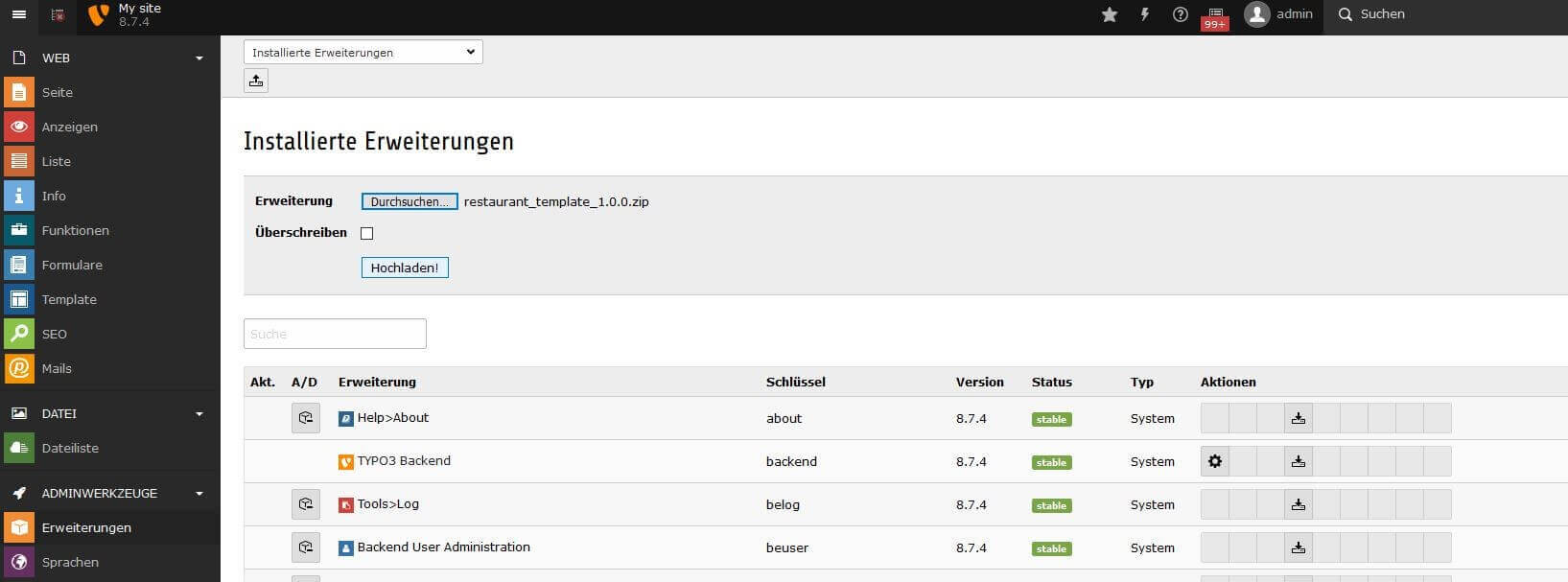The height and width of the screenshot is (582, 1568).
Task: Open the help question mark icon
Action: pos(1181,14)
